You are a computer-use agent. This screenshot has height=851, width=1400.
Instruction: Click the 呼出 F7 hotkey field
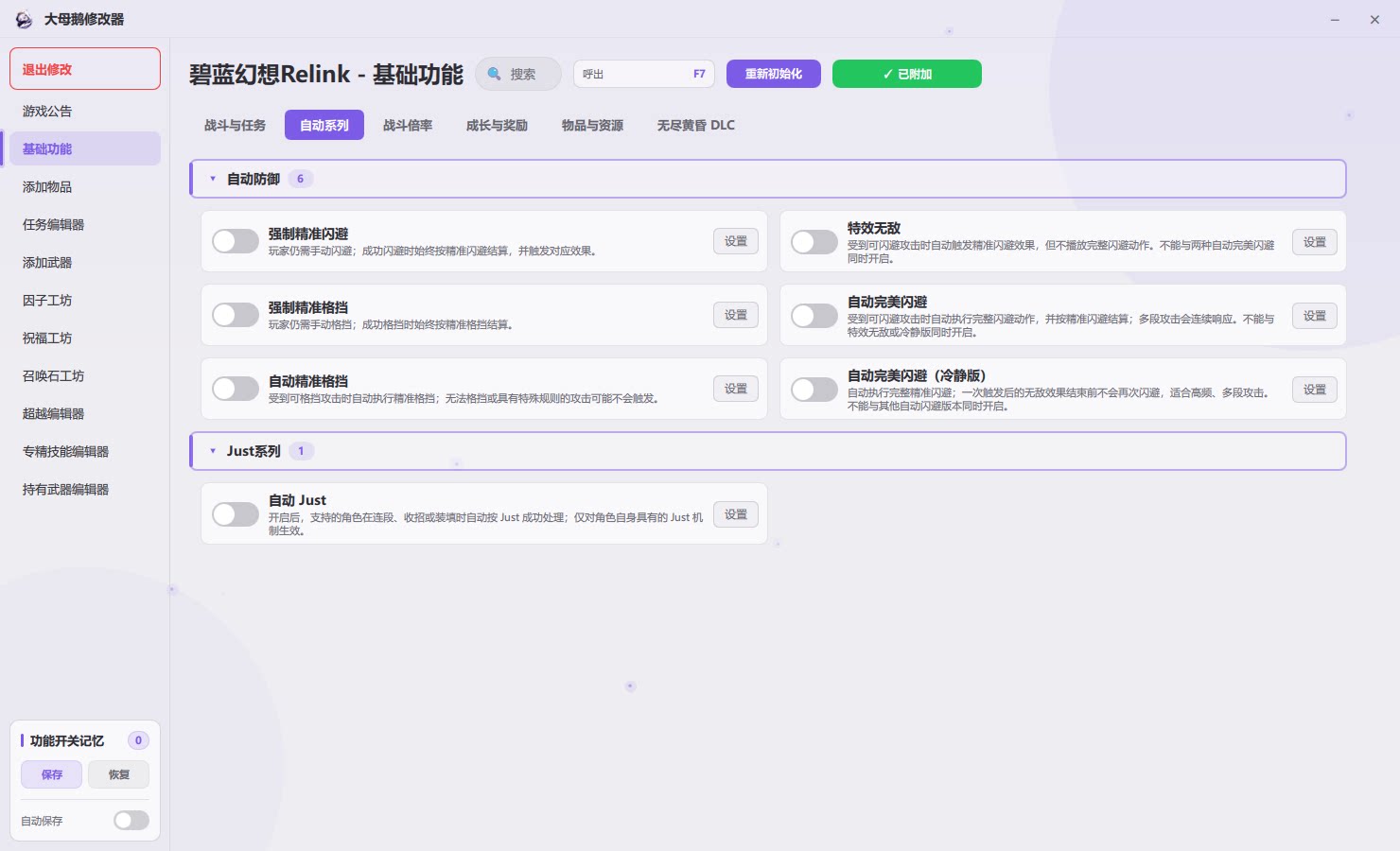[x=644, y=74]
